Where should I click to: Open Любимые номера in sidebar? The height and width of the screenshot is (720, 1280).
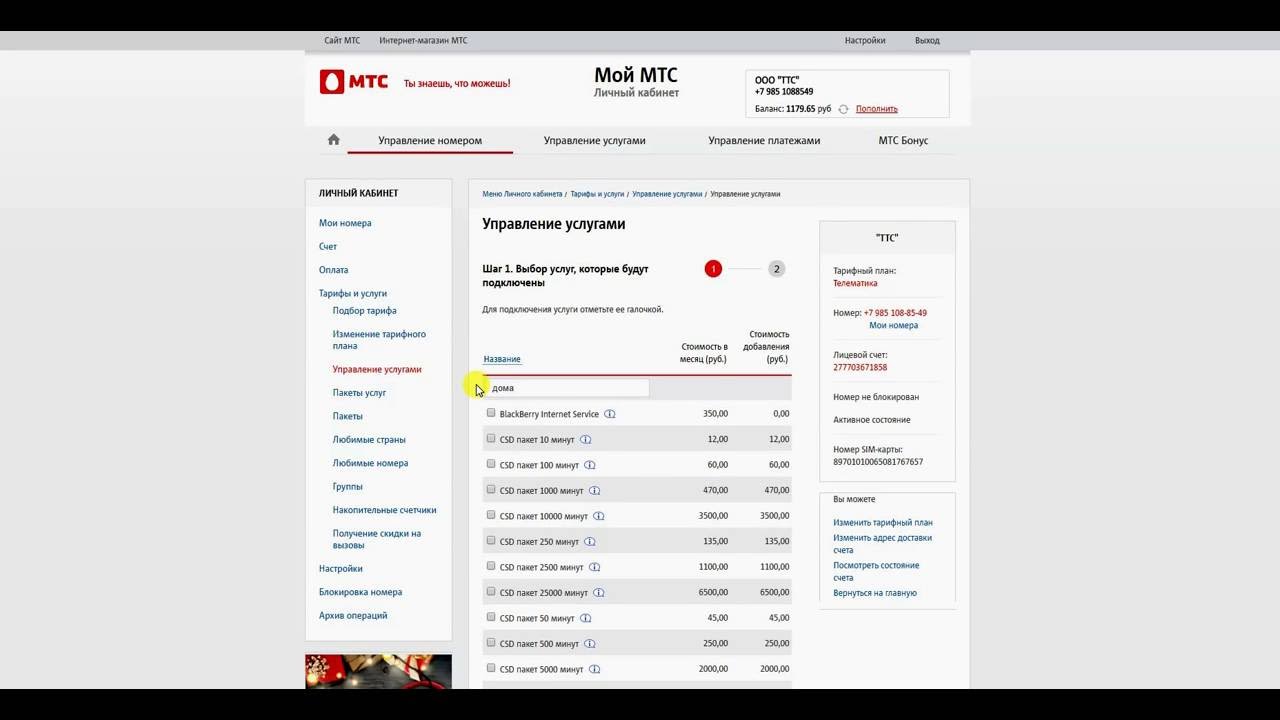[x=371, y=463]
